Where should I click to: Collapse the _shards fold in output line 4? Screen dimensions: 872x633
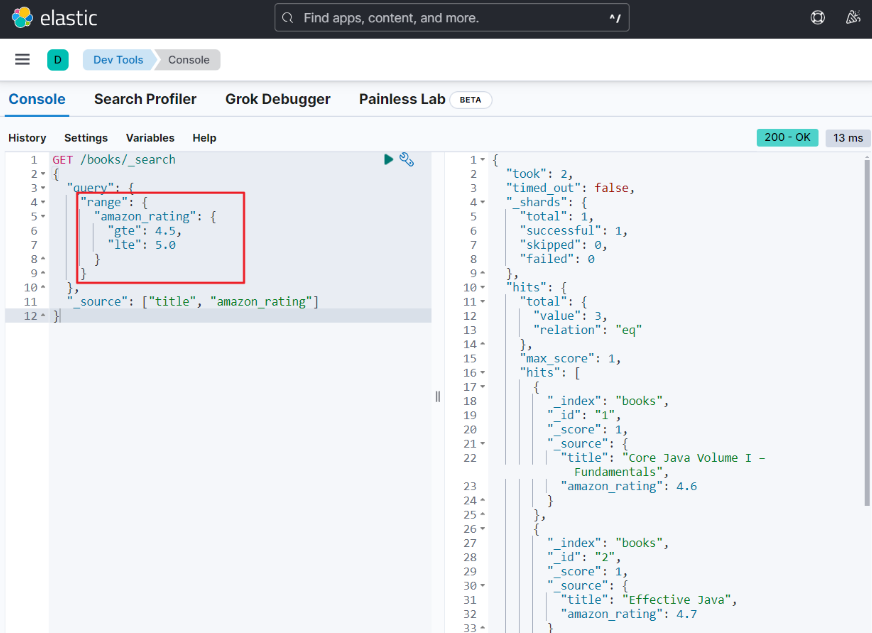(x=483, y=202)
